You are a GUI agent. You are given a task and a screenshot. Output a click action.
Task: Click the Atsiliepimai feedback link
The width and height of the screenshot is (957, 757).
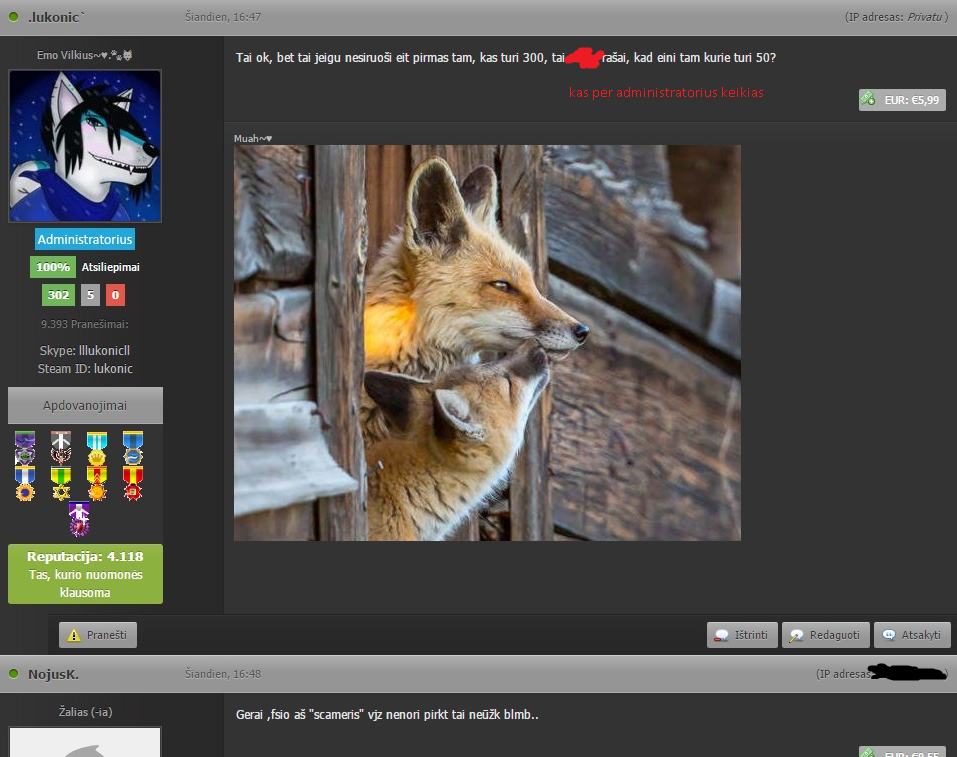[x=110, y=267]
